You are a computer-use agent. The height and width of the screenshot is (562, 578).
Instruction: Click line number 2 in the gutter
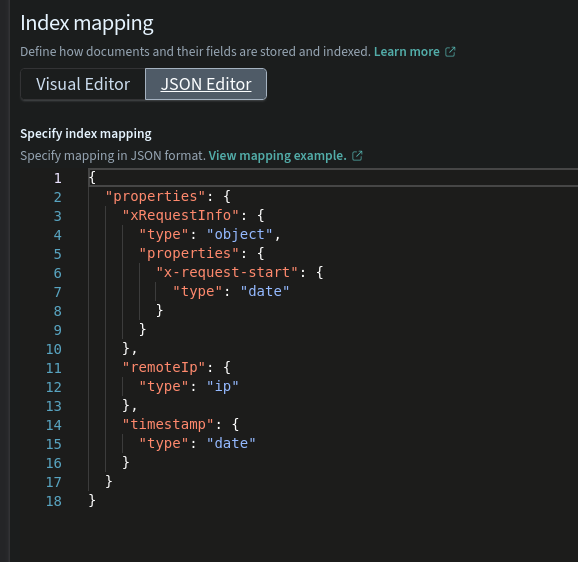tap(58, 197)
